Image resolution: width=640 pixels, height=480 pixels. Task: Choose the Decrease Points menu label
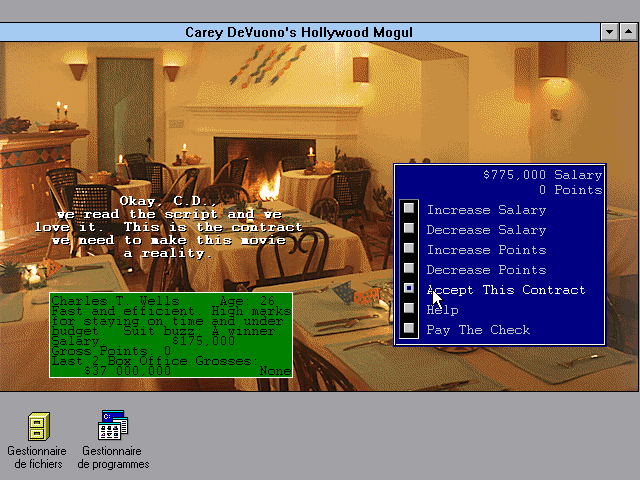486,270
